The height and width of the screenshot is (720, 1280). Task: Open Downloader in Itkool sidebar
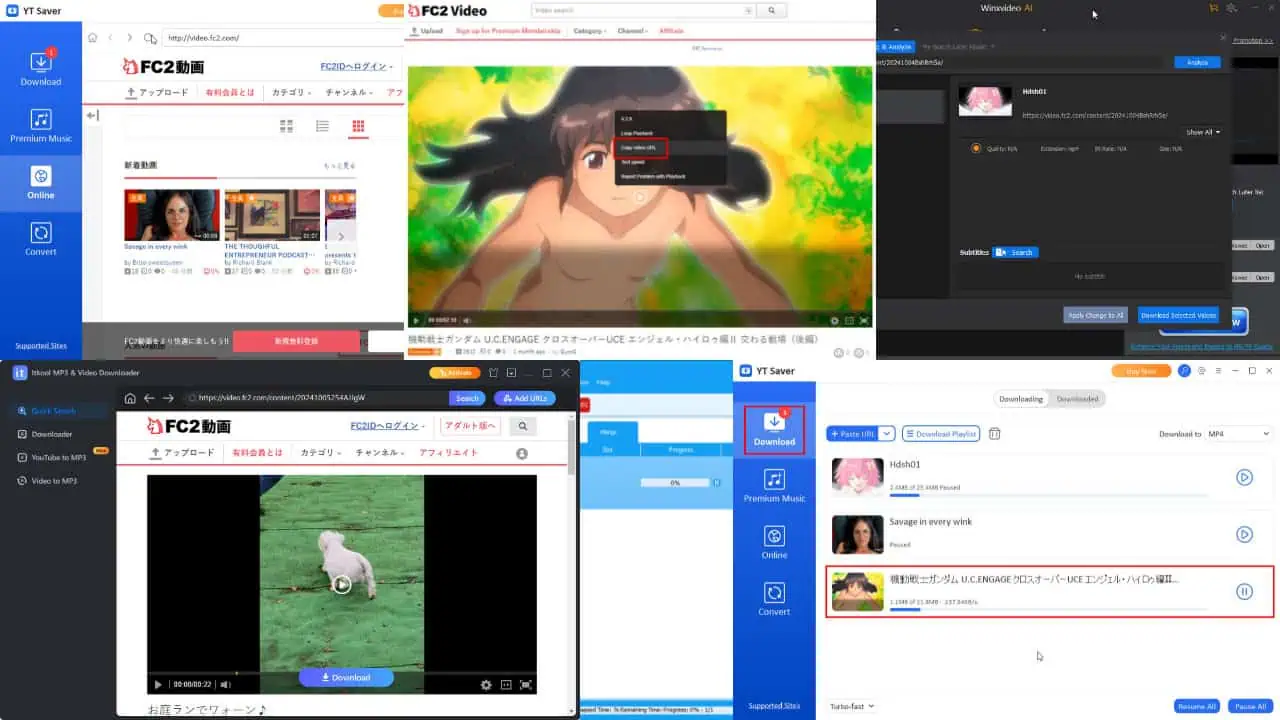tap(45, 434)
